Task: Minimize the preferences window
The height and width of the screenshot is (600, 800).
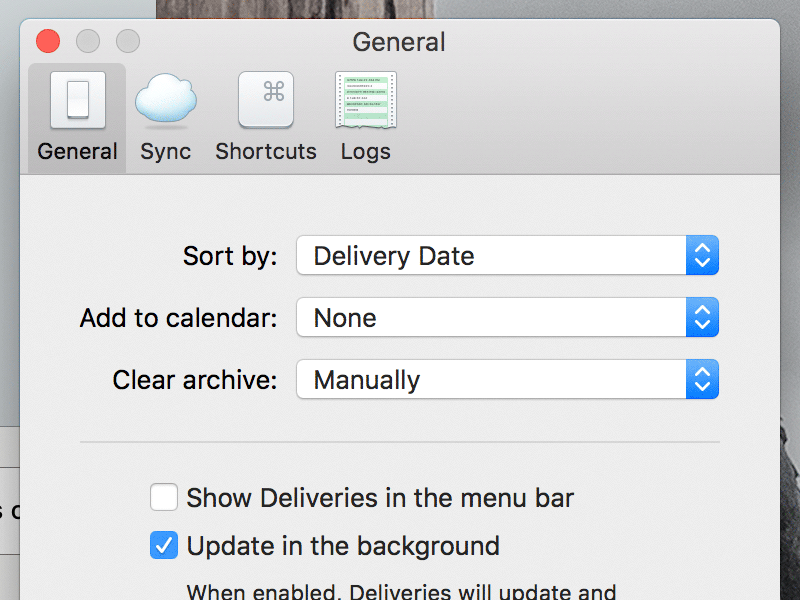Action: [x=87, y=41]
